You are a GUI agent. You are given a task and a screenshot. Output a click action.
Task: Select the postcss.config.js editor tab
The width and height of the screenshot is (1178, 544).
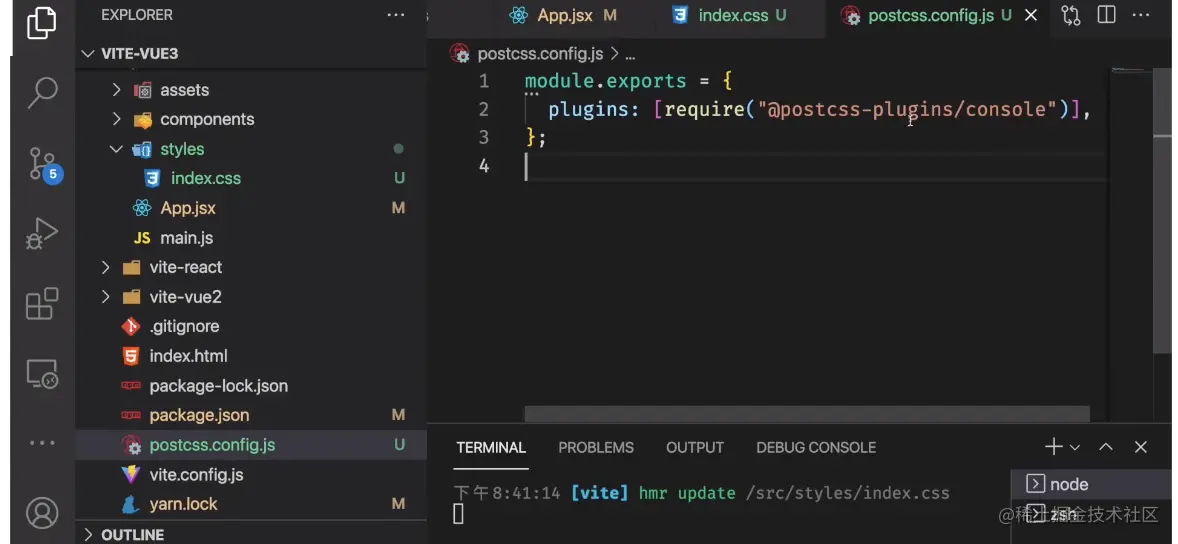tap(929, 16)
